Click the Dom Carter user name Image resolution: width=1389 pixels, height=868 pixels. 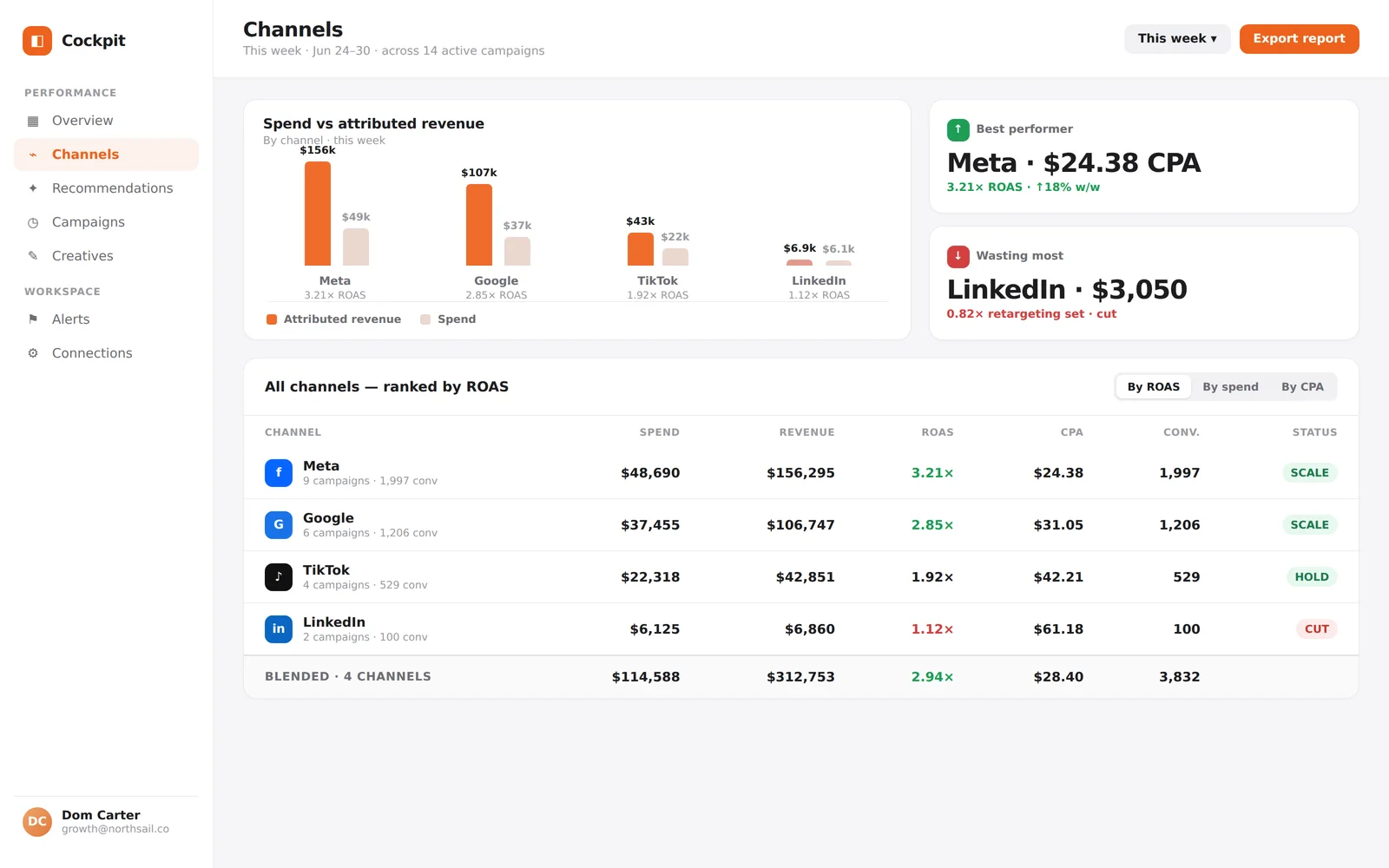click(x=101, y=815)
